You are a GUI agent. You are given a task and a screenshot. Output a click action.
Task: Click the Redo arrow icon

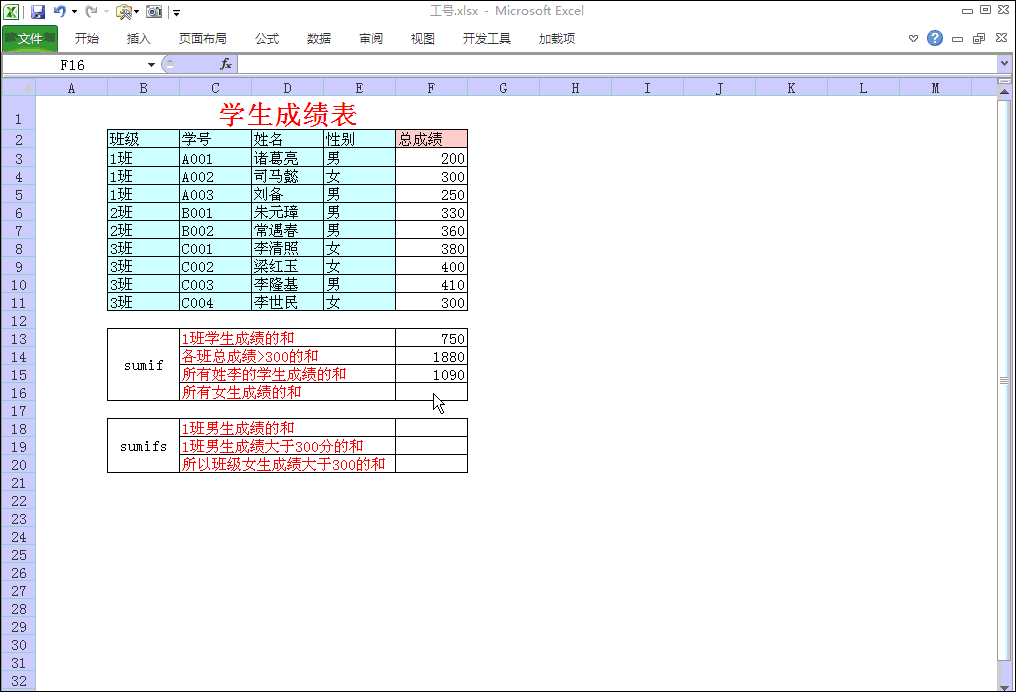pyautogui.click(x=91, y=11)
